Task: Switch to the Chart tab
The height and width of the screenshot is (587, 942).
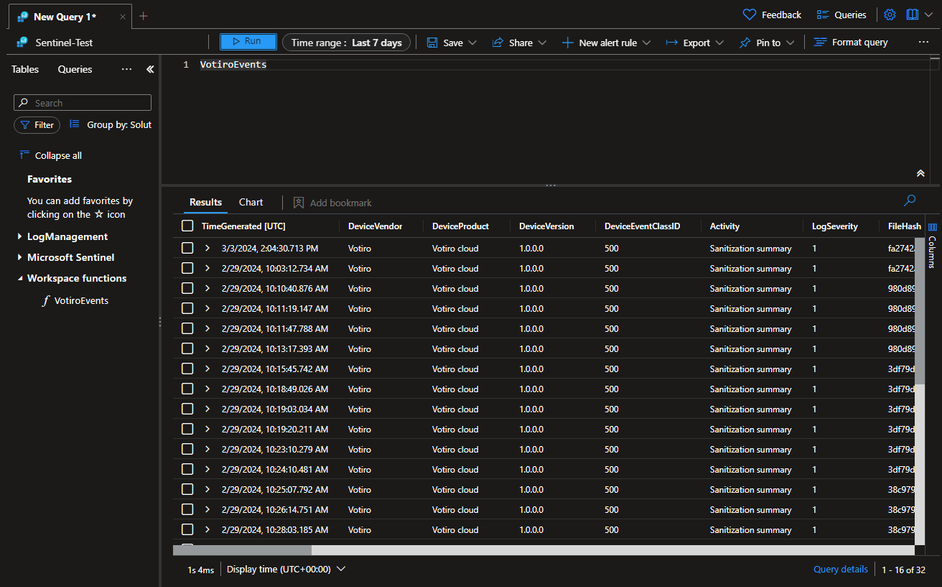Action: click(251, 202)
